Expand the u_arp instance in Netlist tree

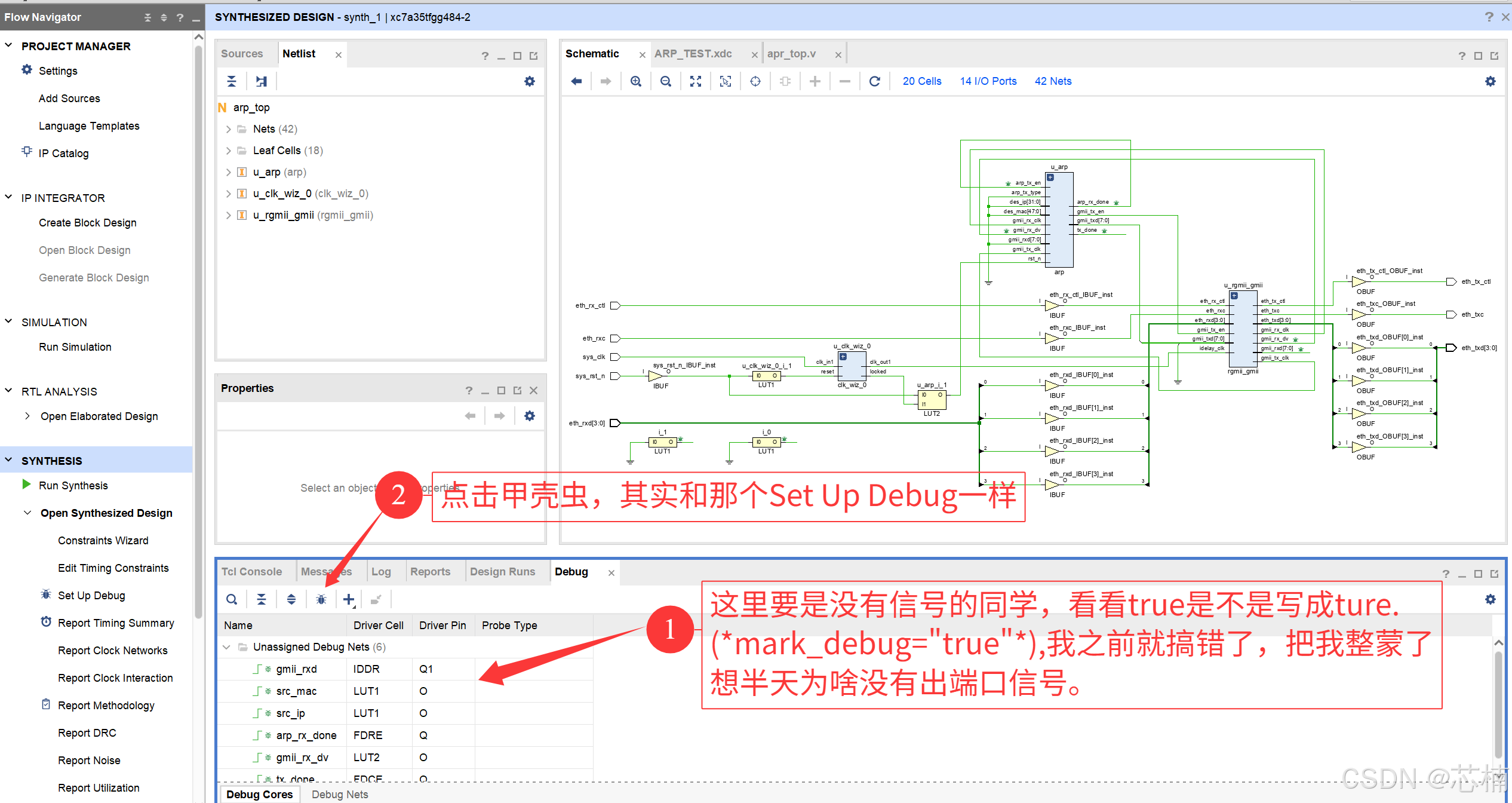pyautogui.click(x=228, y=171)
